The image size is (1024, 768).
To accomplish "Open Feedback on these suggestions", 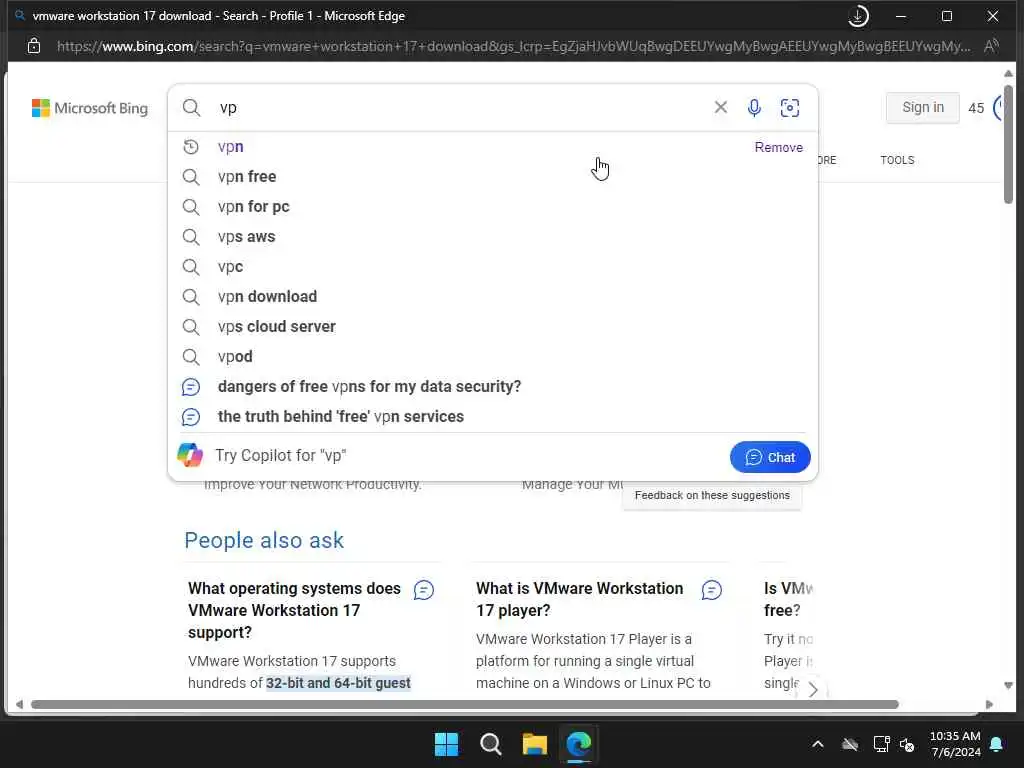I will click(x=712, y=496).
